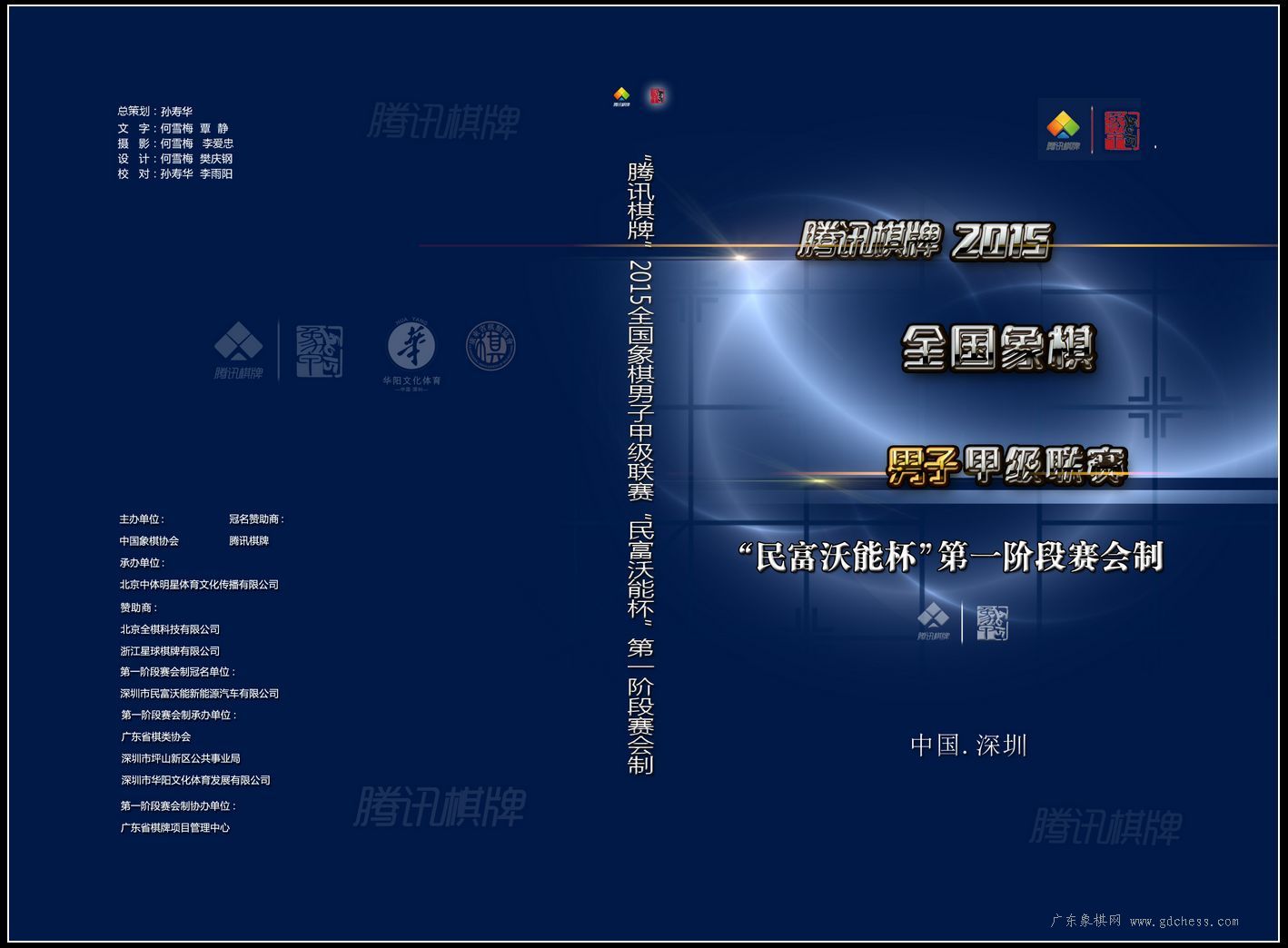Click the '华阳文化体育' caption under the round logo
1288x948 pixels.
[411, 381]
